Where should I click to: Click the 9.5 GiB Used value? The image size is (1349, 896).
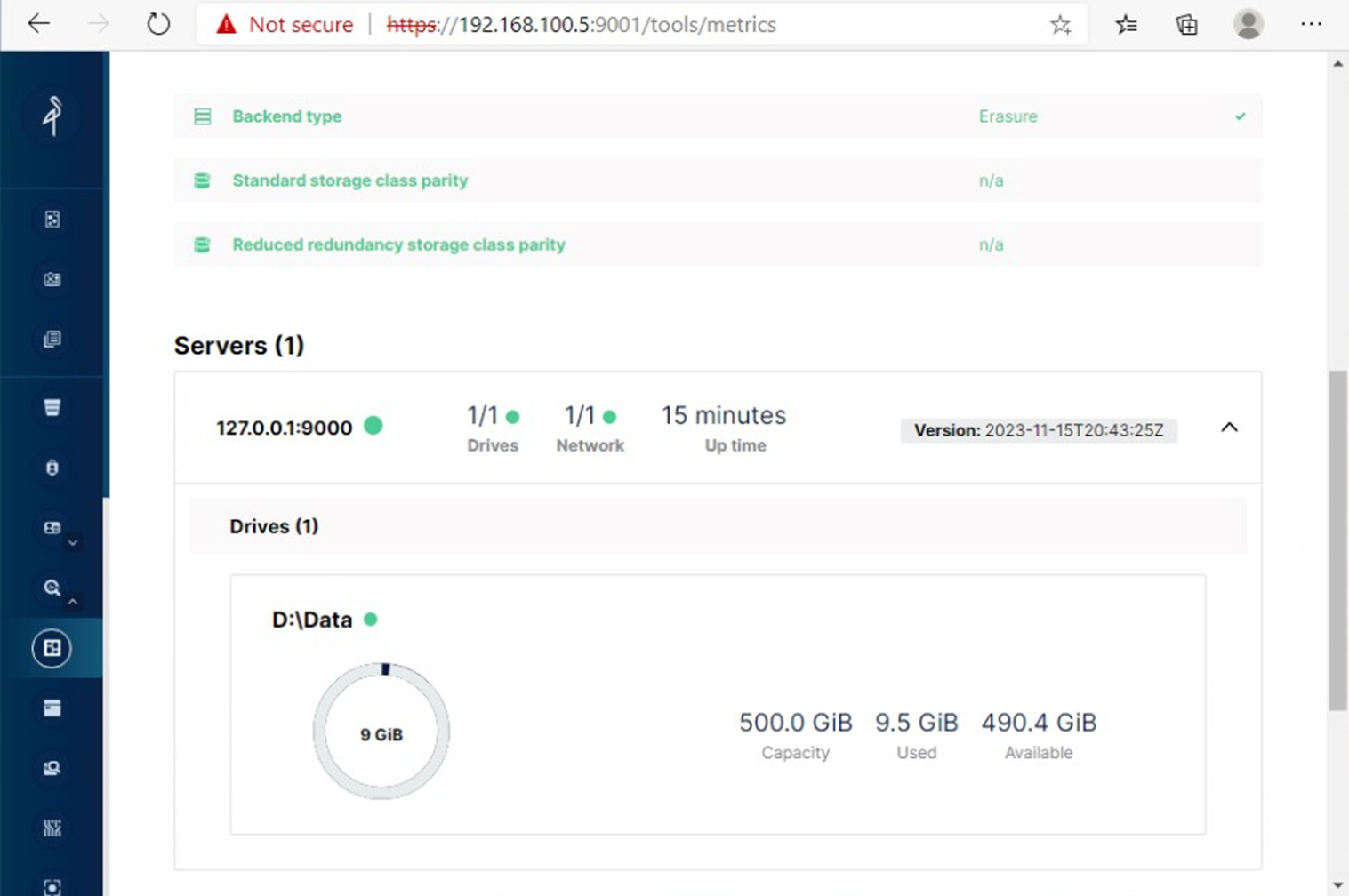coord(917,723)
